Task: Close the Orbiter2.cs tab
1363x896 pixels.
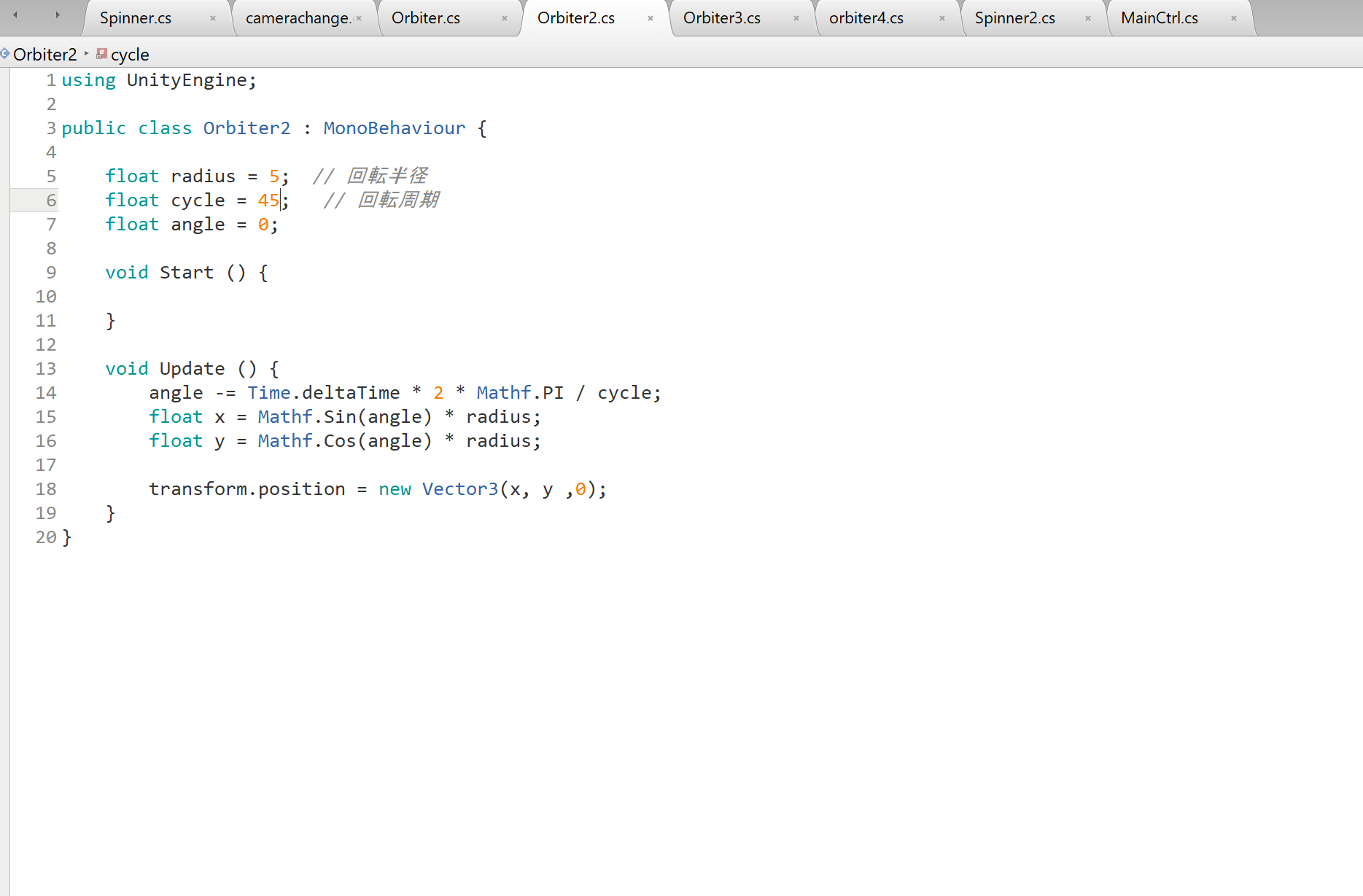Action: pos(651,18)
